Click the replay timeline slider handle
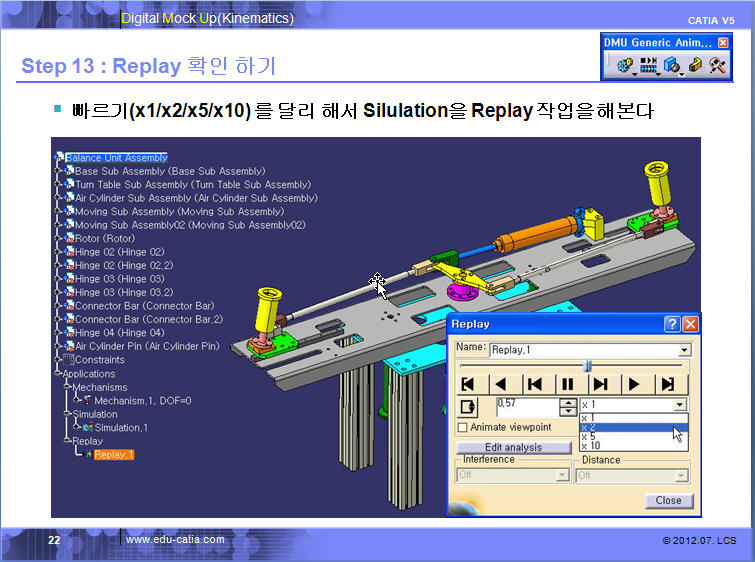 (587, 366)
